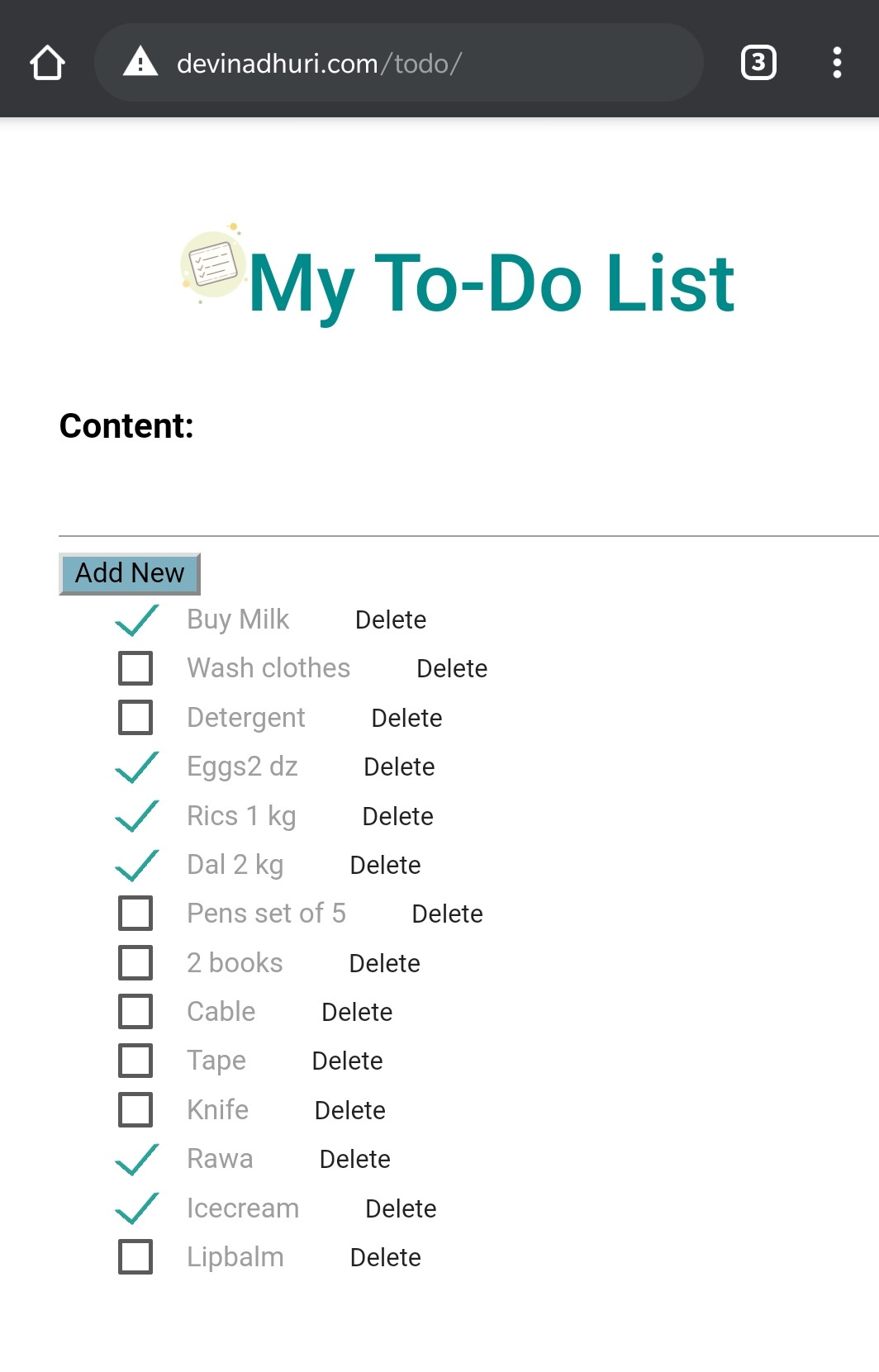
Task: Open the browser three-dot menu
Action: [837, 63]
